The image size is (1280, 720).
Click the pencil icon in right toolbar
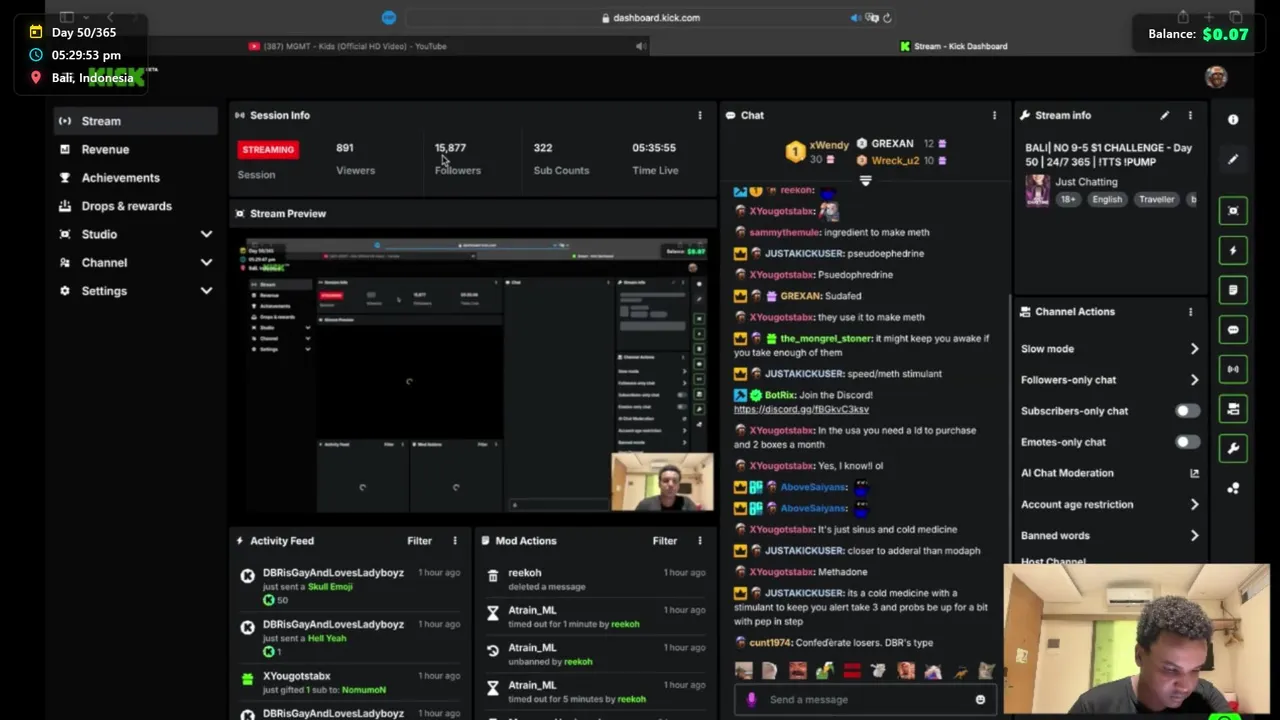coord(1233,159)
